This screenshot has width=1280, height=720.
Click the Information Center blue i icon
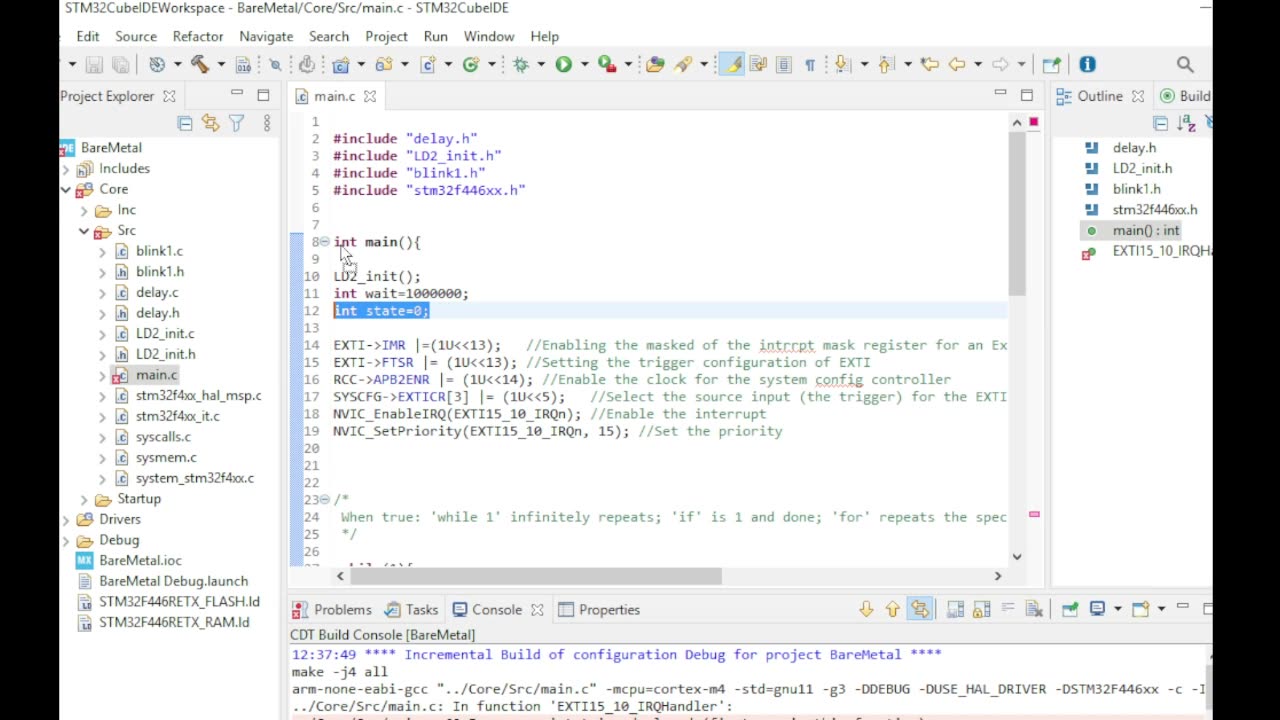[1087, 64]
